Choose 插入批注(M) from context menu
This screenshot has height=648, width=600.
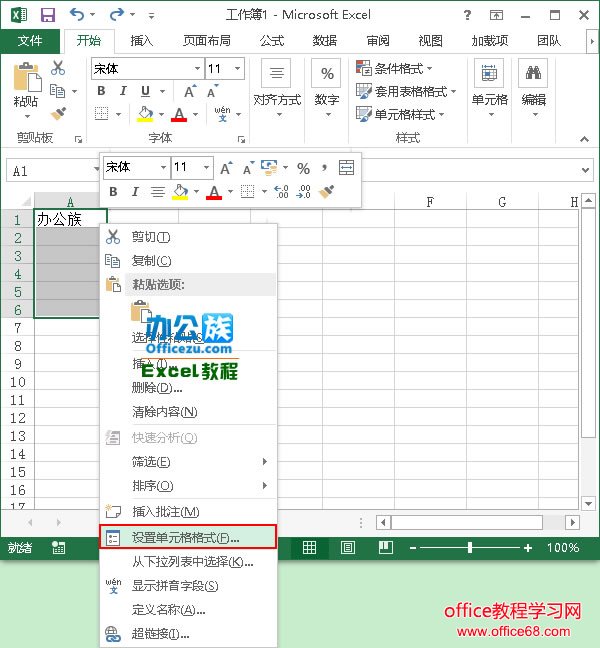coord(188,512)
